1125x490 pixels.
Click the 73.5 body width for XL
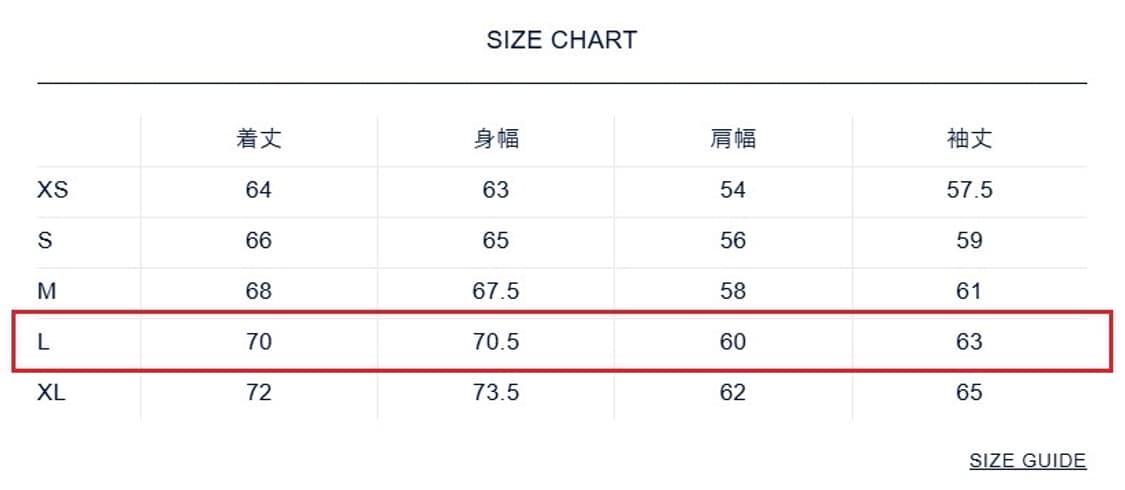click(x=496, y=393)
